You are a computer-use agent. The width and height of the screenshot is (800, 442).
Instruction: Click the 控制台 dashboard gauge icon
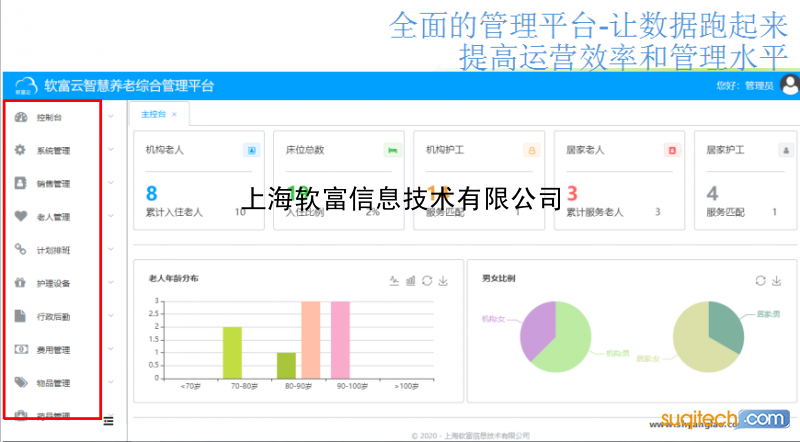click(21, 117)
